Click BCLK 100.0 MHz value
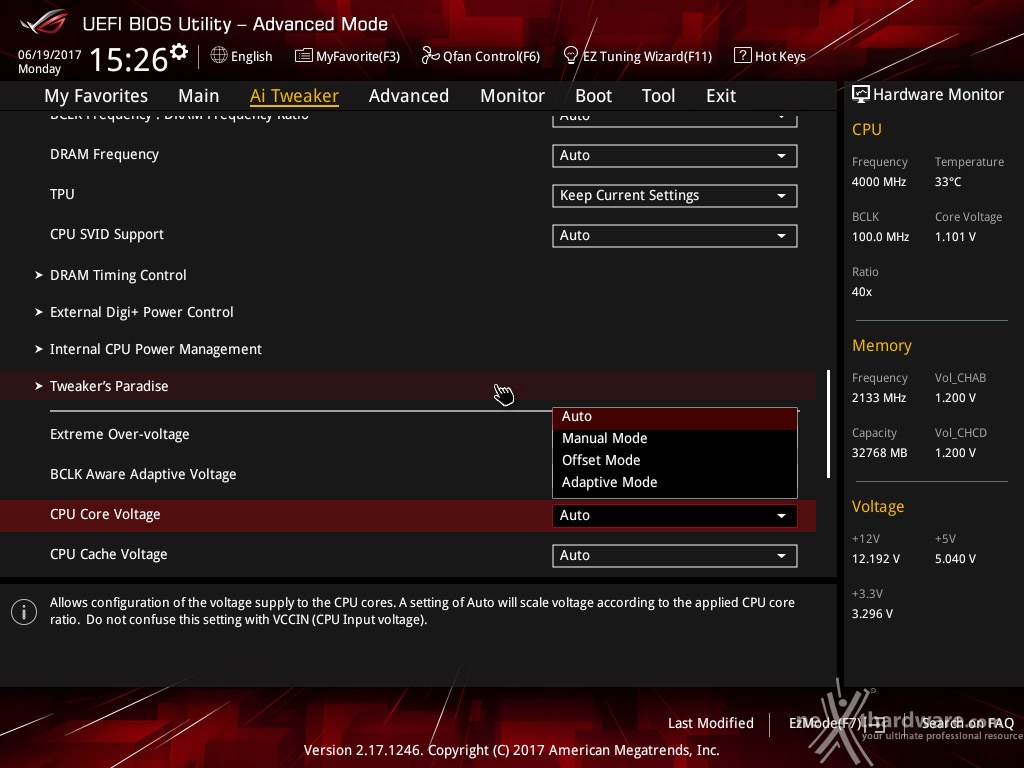1024x768 pixels. click(x=880, y=236)
